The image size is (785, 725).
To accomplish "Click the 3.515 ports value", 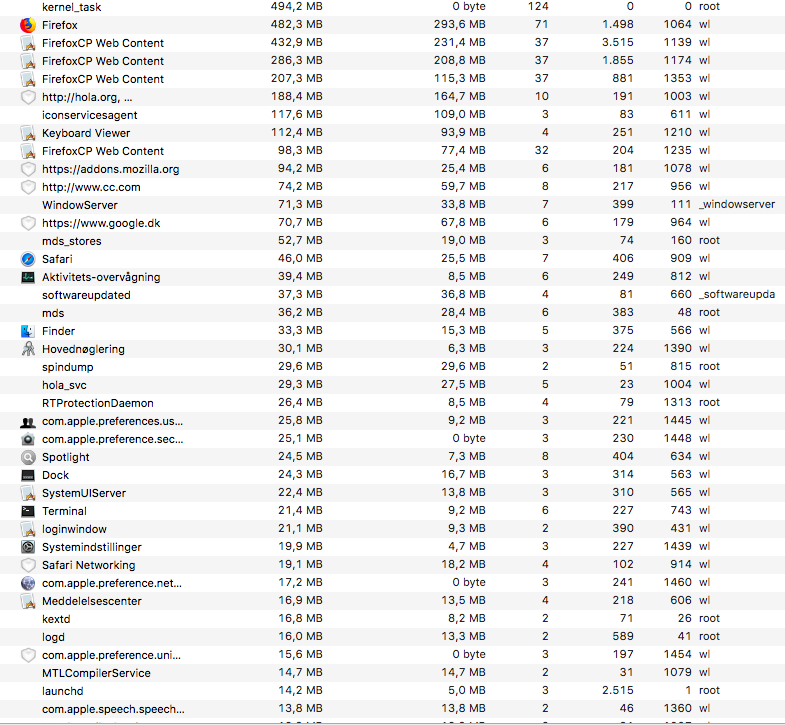I will click(x=618, y=43).
